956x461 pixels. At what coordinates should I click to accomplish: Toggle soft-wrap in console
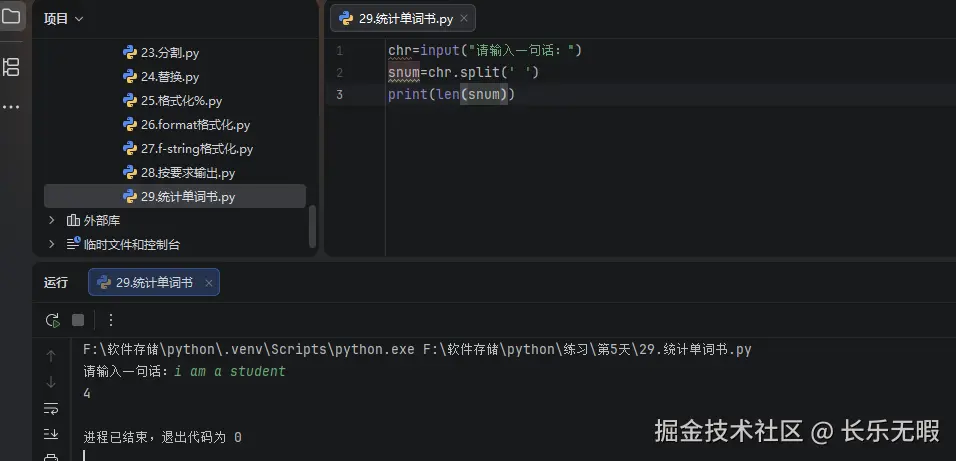pyautogui.click(x=51, y=408)
